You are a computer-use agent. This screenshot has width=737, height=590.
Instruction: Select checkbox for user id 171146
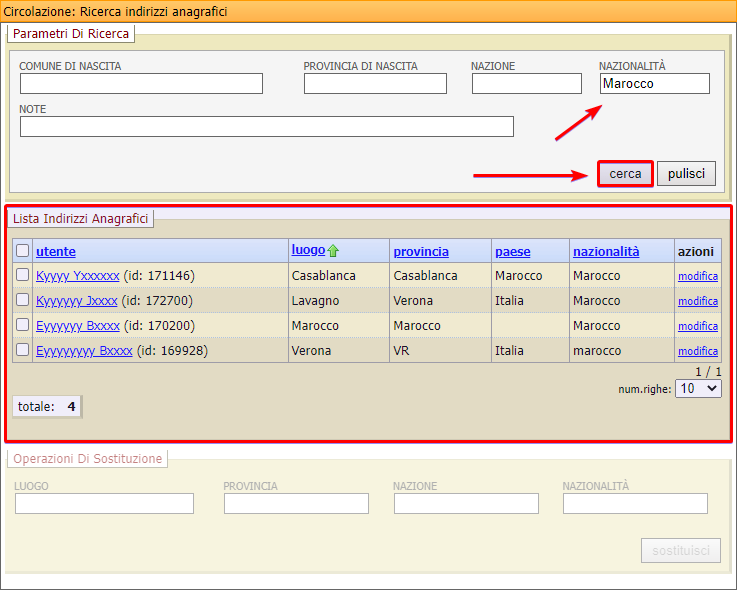tap(23, 275)
